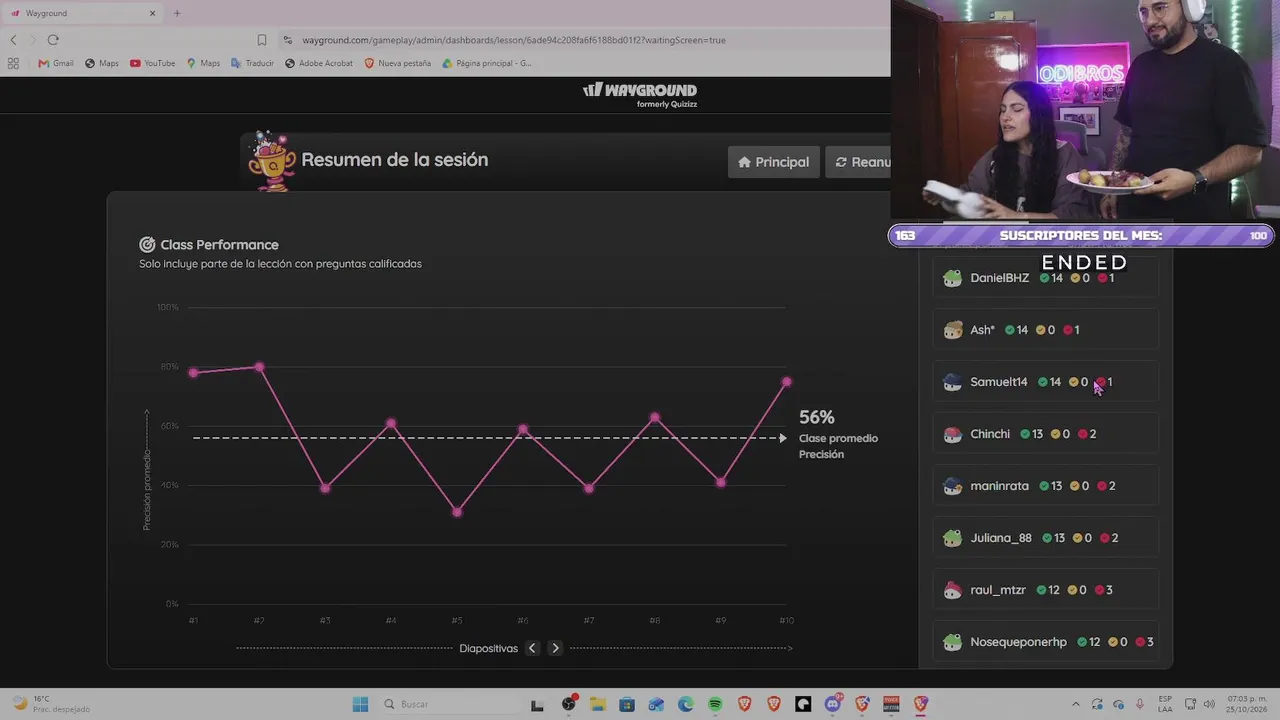Close the Wayground tab
The image size is (1280, 720).
point(152,13)
